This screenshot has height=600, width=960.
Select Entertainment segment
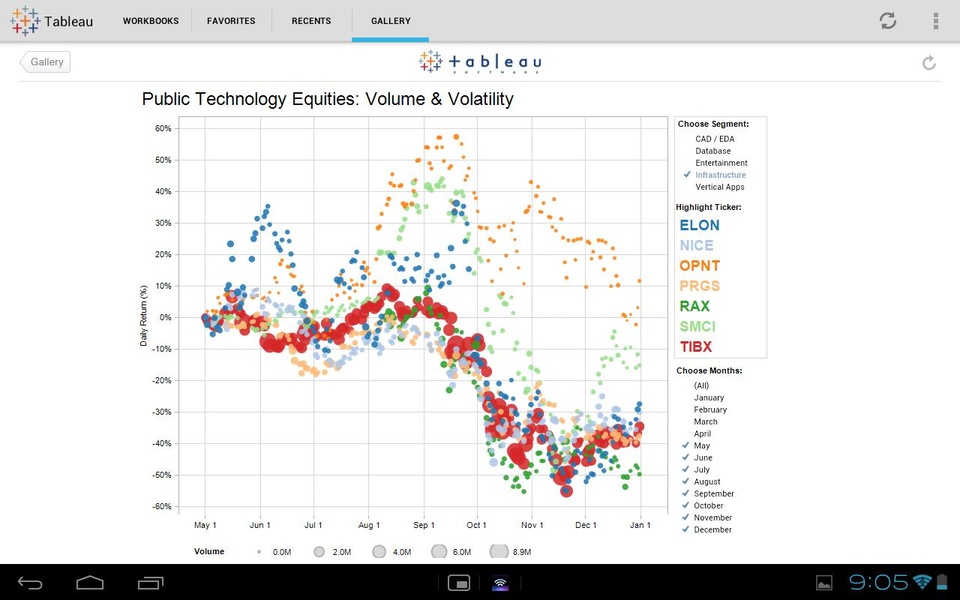point(721,163)
